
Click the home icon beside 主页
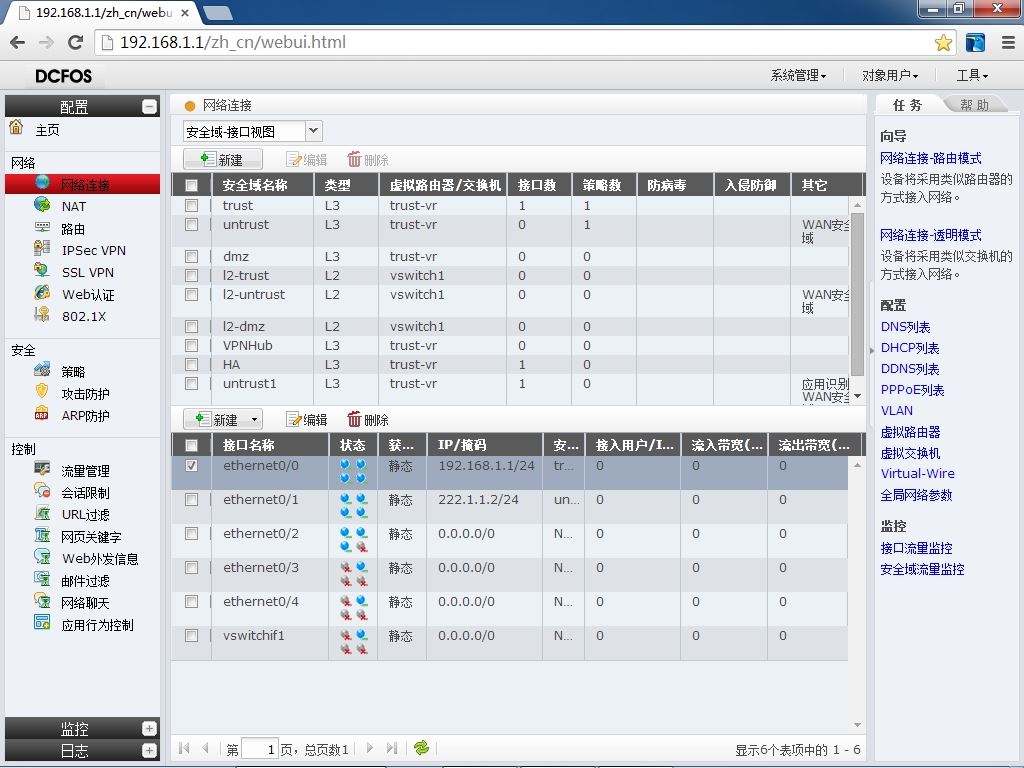pos(16,127)
